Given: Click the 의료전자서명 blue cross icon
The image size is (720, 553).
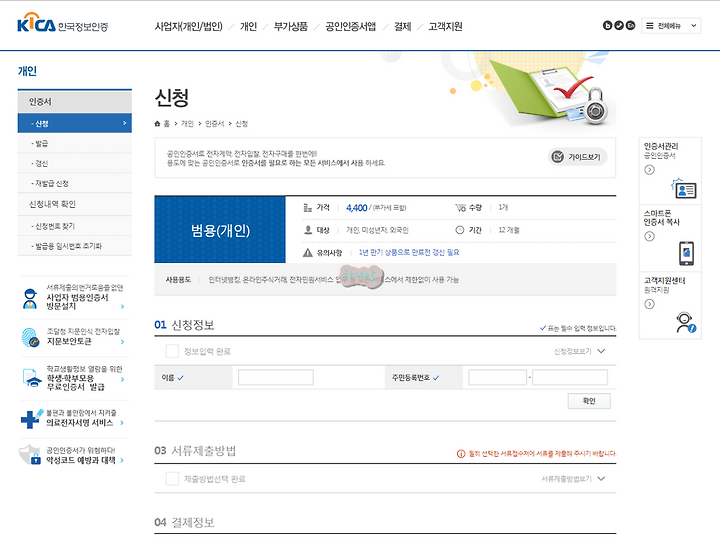Looking at the screenshot, I should 32,418.
